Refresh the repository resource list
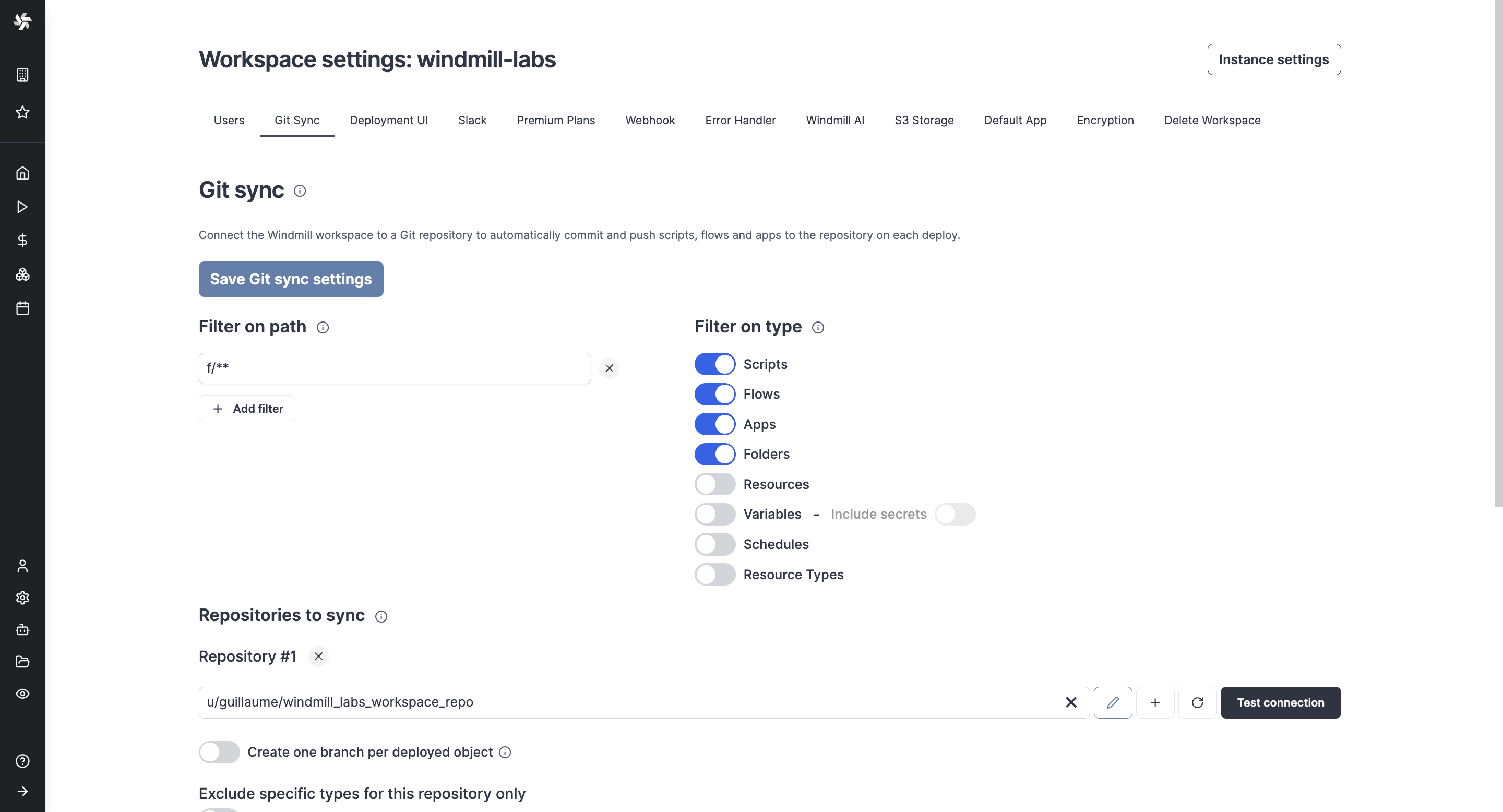 [x=1197, y=702]
